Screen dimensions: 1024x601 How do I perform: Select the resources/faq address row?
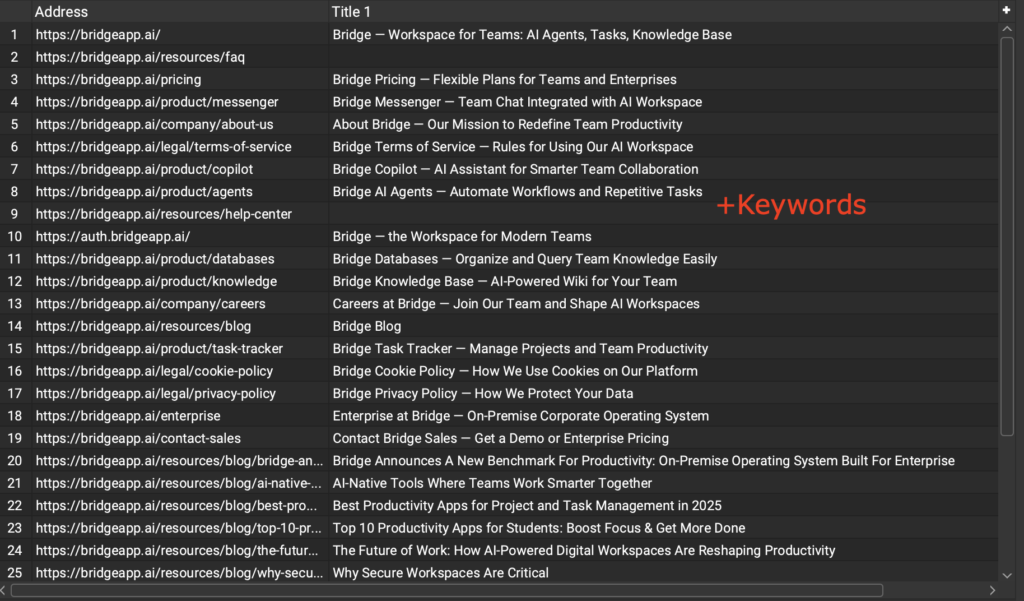[140, 57]
